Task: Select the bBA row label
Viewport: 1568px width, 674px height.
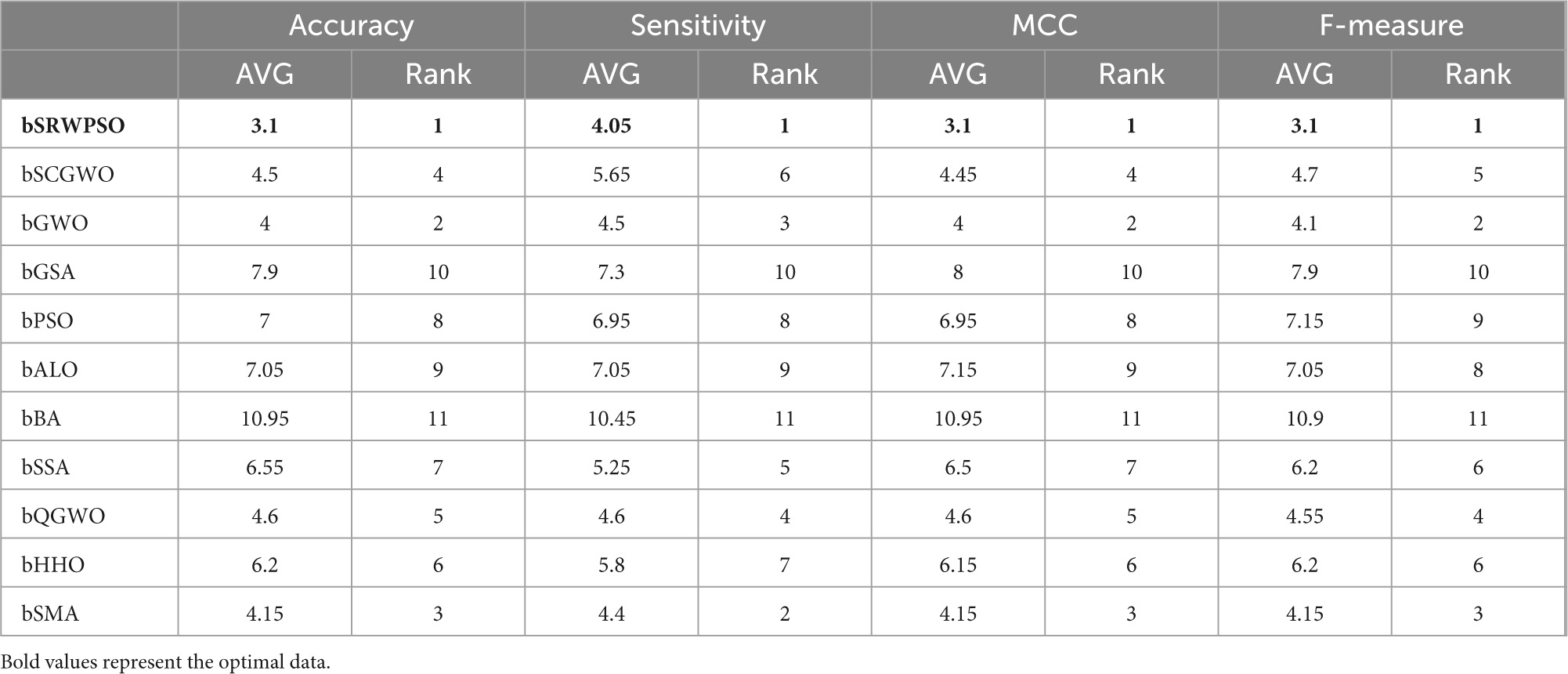Action: click(x=42, y=419)
